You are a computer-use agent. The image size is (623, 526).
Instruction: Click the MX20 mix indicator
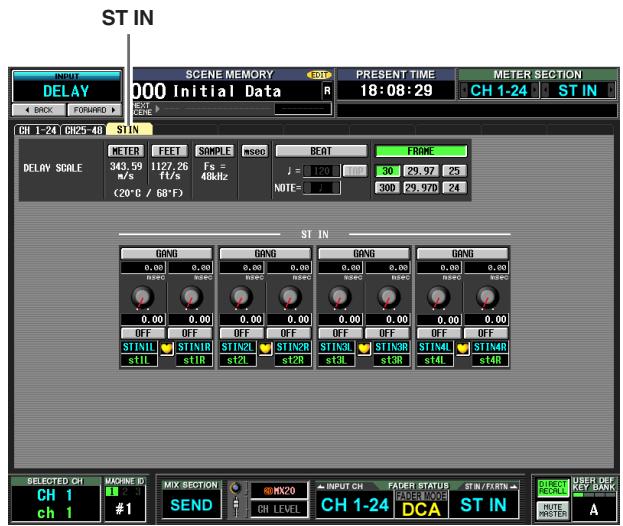pyautogui.click(x=279, y=491)
